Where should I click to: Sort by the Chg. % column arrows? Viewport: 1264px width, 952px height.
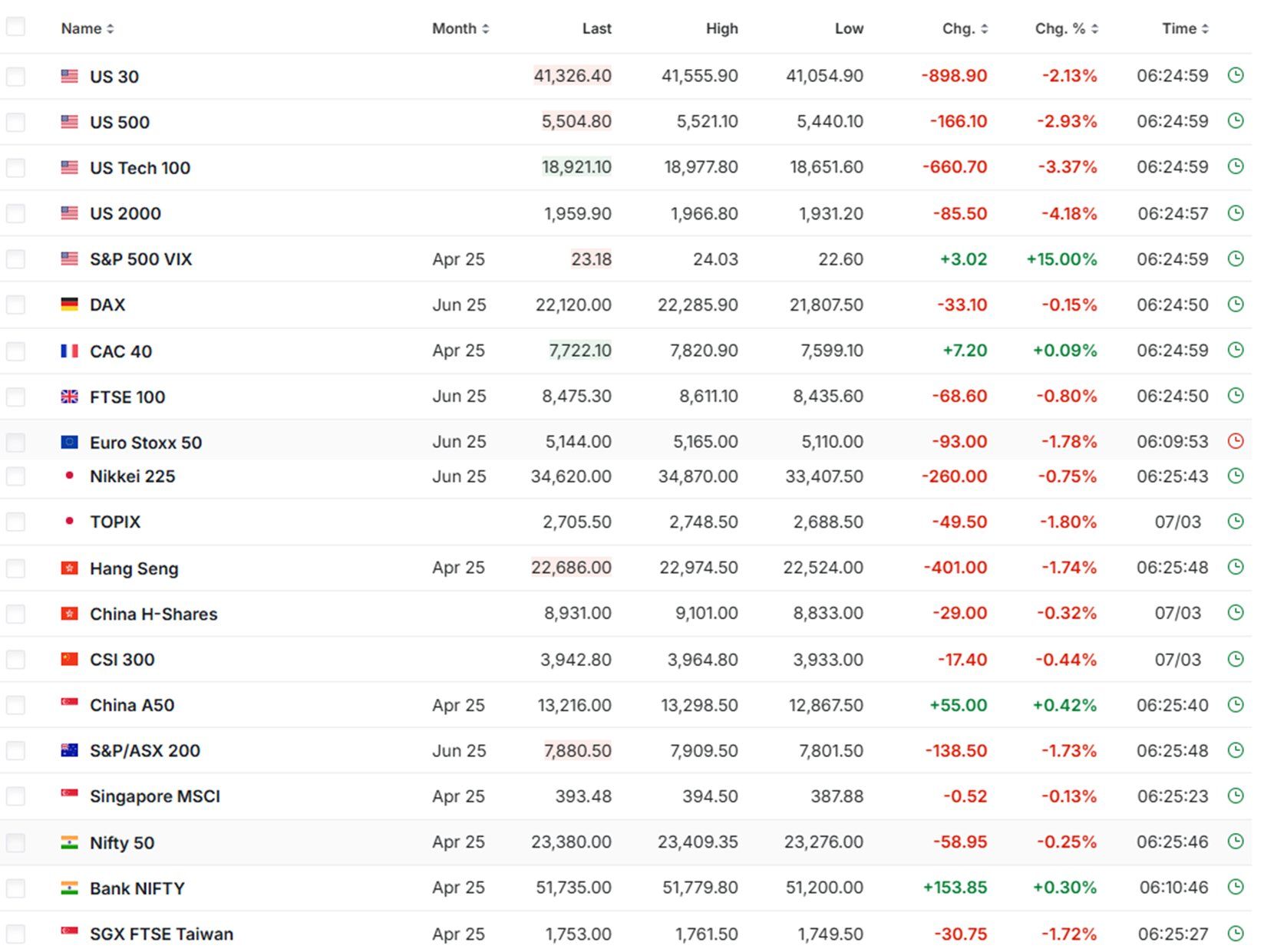(x=1094, y=28)
